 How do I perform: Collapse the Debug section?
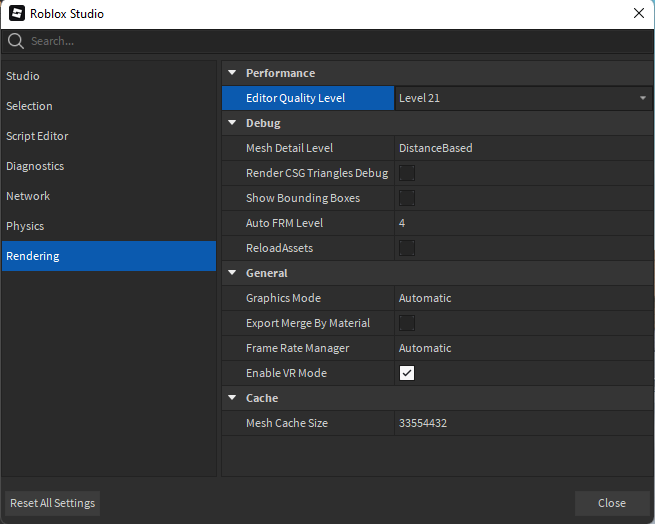pos(232,123)
